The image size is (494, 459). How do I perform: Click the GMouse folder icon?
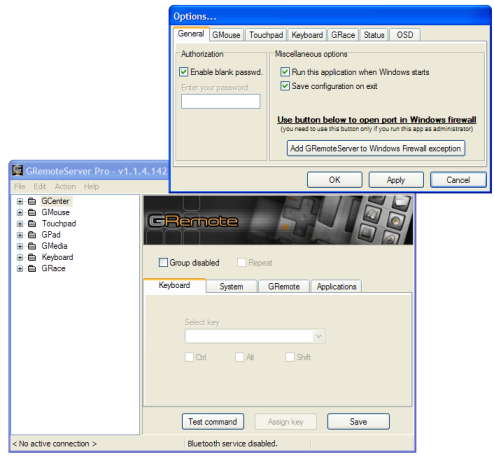[32, 212]
